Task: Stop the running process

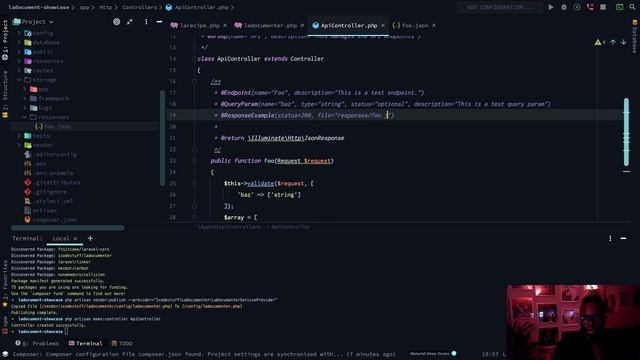Action: [x=603, y=7]
